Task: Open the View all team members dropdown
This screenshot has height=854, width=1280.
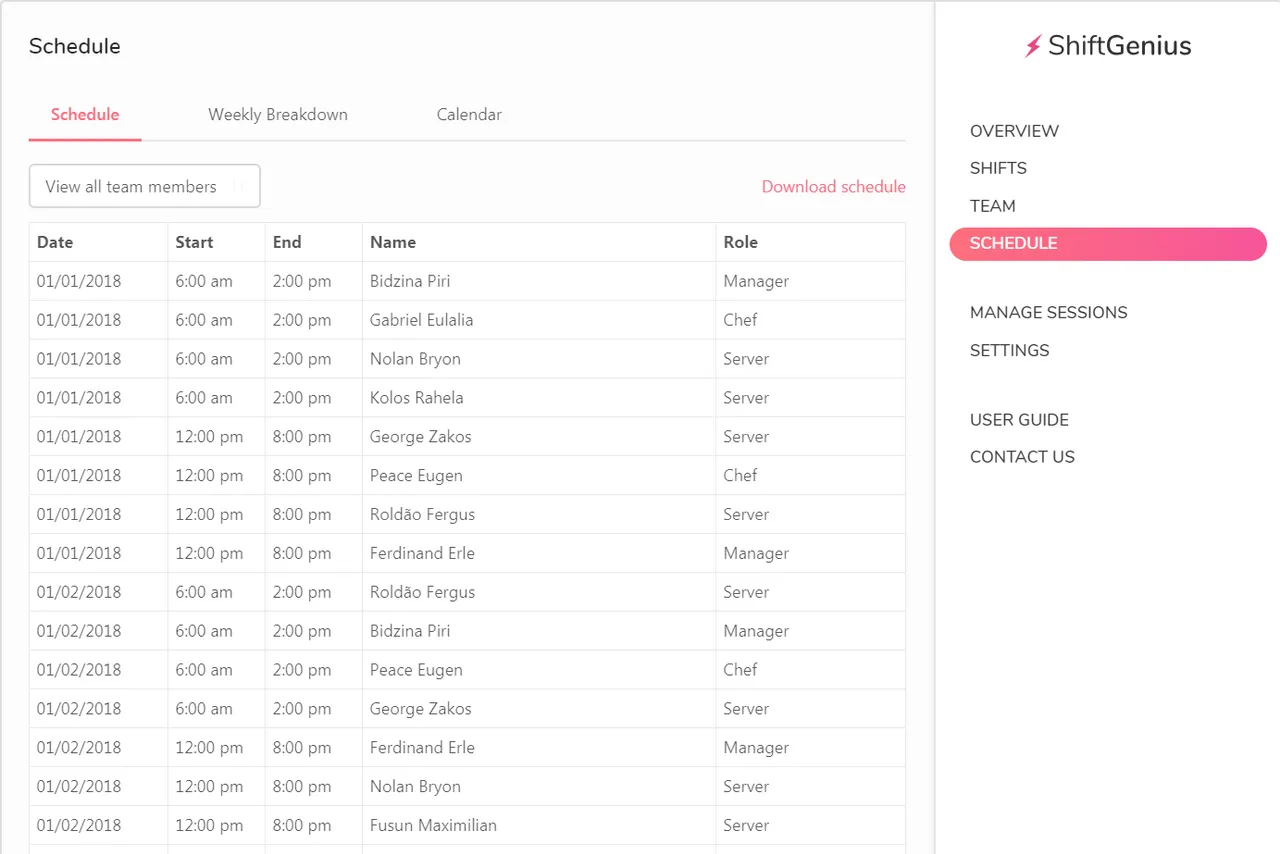Action: [145, 186]
